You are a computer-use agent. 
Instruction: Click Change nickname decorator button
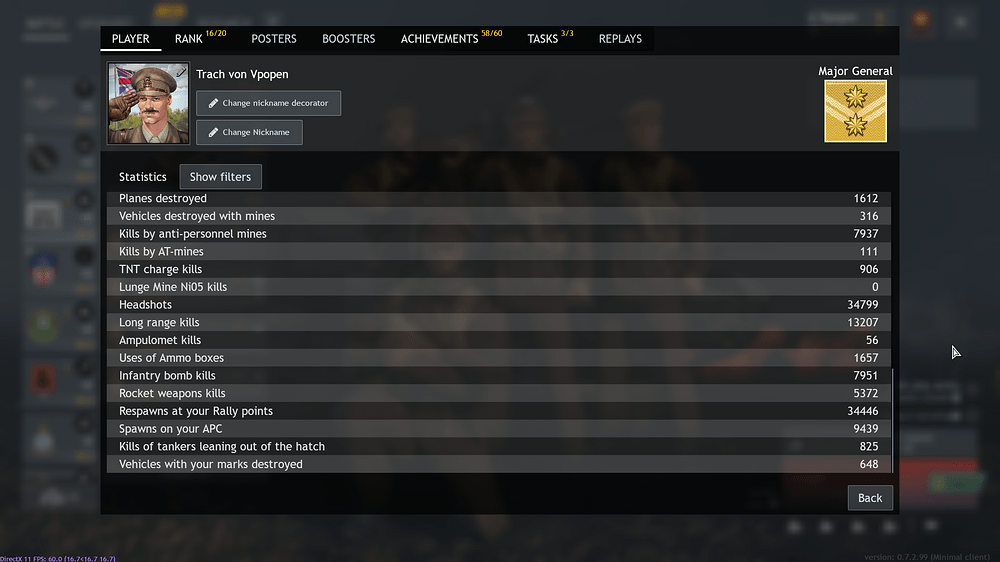point(268,103)
